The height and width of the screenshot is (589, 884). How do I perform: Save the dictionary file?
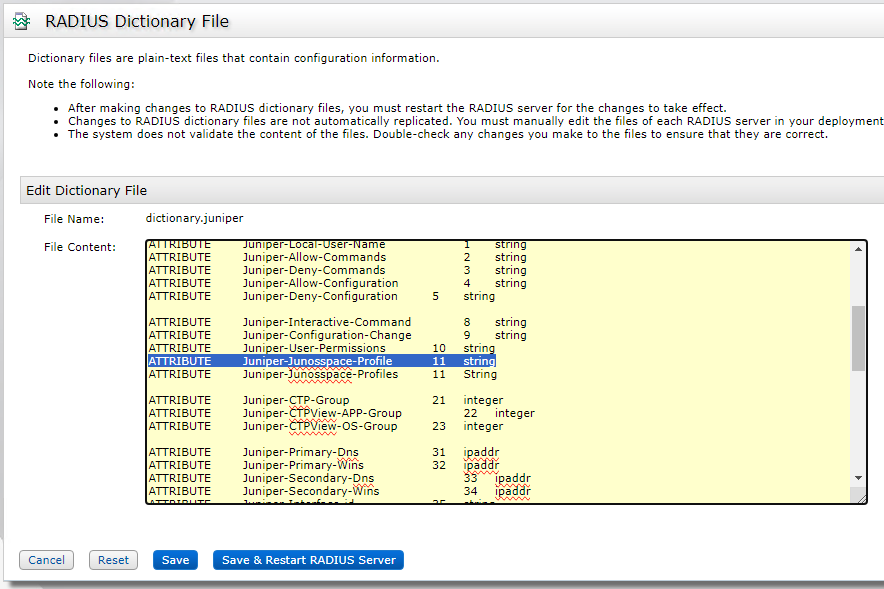click(175, 560)
